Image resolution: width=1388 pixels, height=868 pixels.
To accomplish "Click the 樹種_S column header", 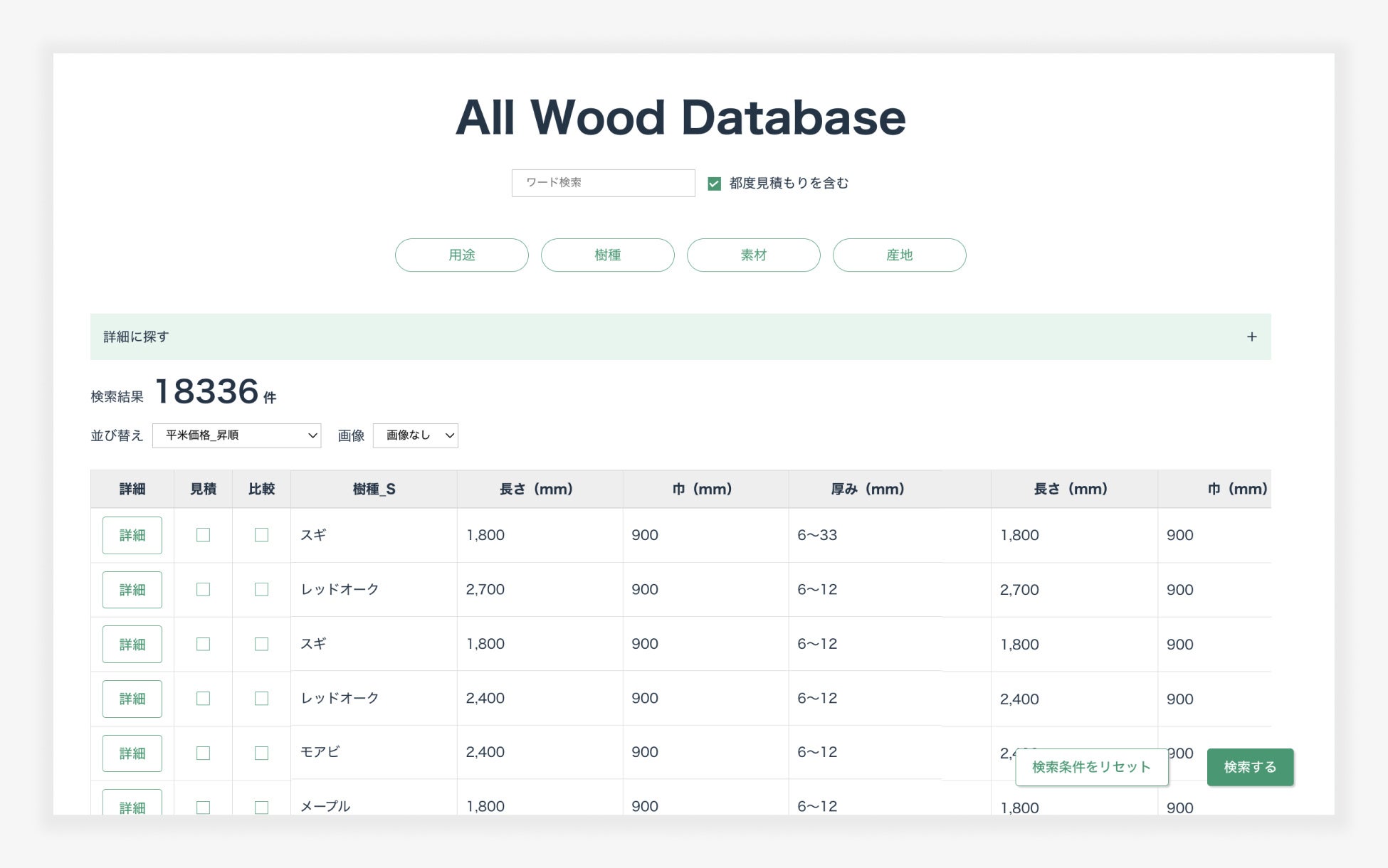I will [x=374, y=489].
